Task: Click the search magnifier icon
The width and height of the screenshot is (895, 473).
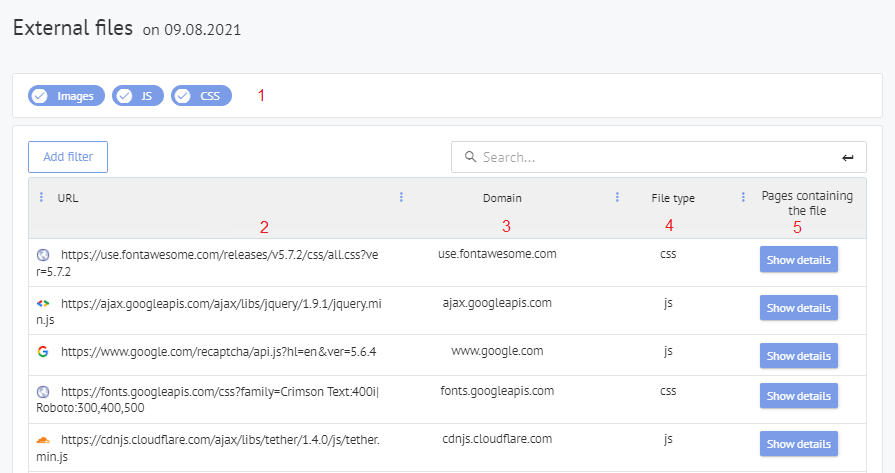Action: 470,157
